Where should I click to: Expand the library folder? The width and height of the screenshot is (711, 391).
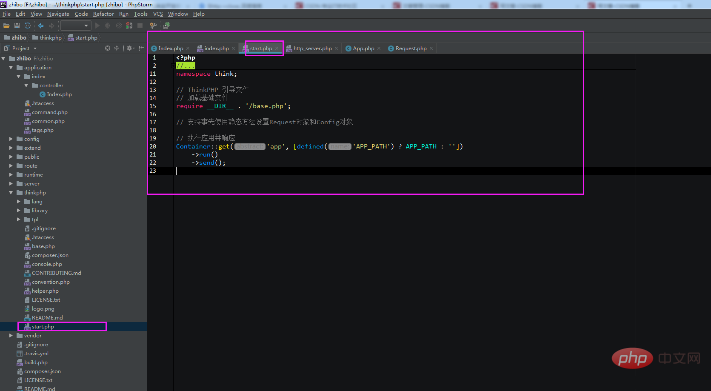coord(19,210)
